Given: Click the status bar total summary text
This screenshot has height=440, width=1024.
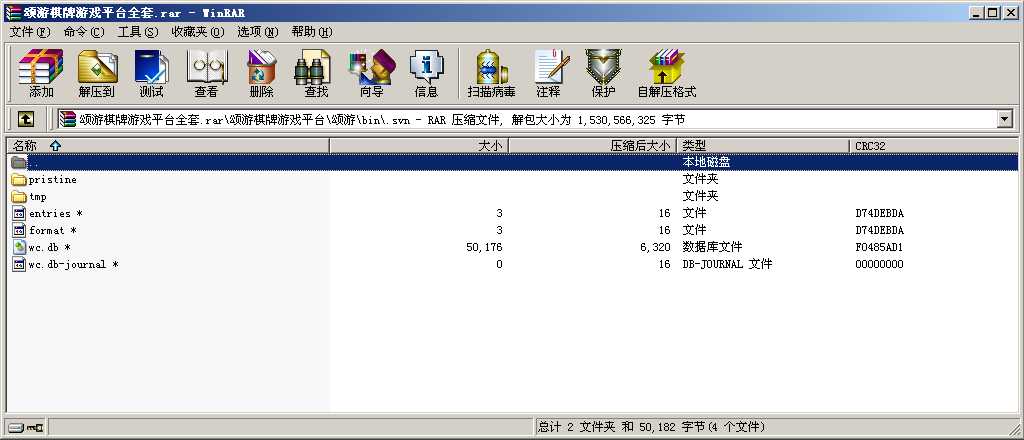Looking at the screenshot, I should 651,427.
